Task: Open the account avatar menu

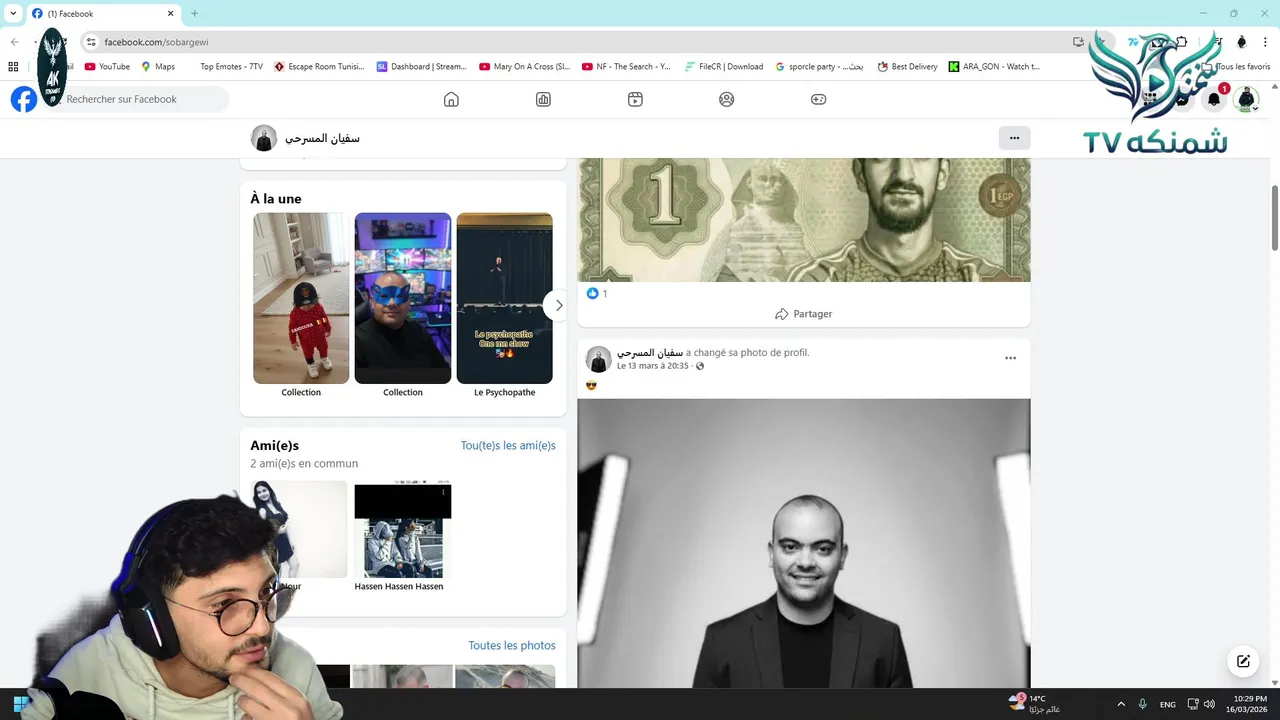Action: [1246, 99]
